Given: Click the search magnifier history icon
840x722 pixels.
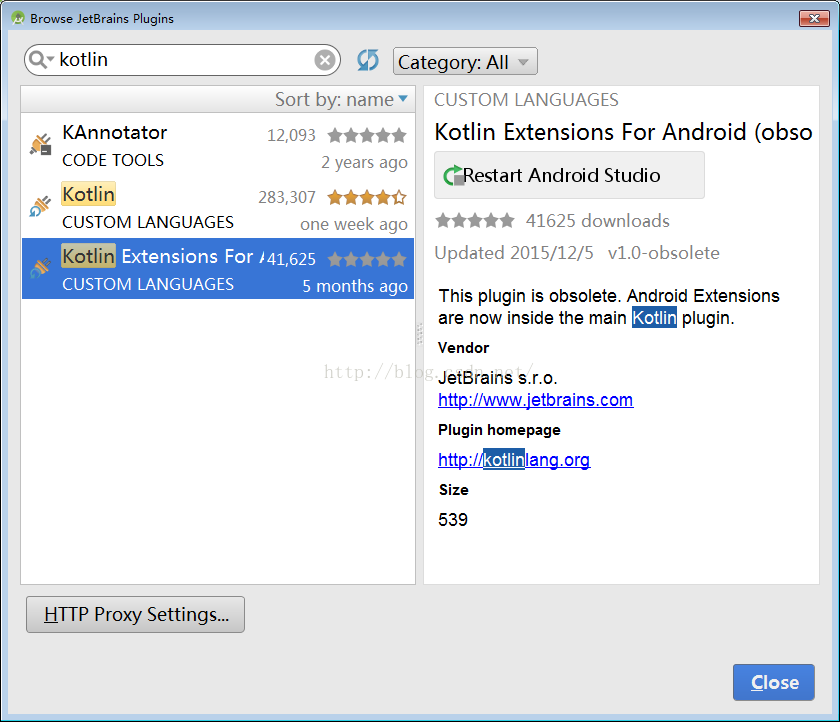Looking at the screenshot, I should coord(41,60).
